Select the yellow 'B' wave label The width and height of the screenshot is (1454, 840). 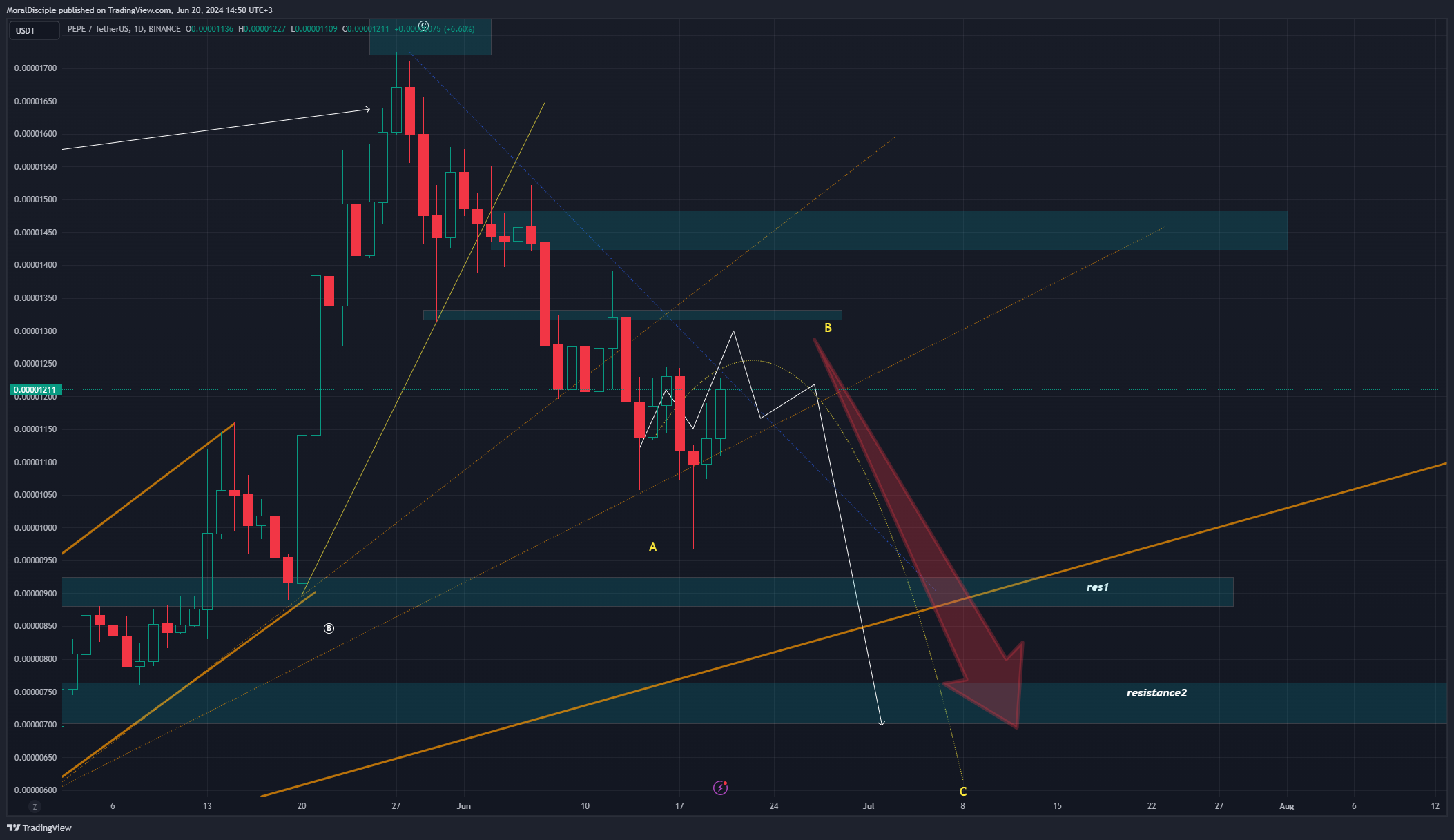pos(828,328)
